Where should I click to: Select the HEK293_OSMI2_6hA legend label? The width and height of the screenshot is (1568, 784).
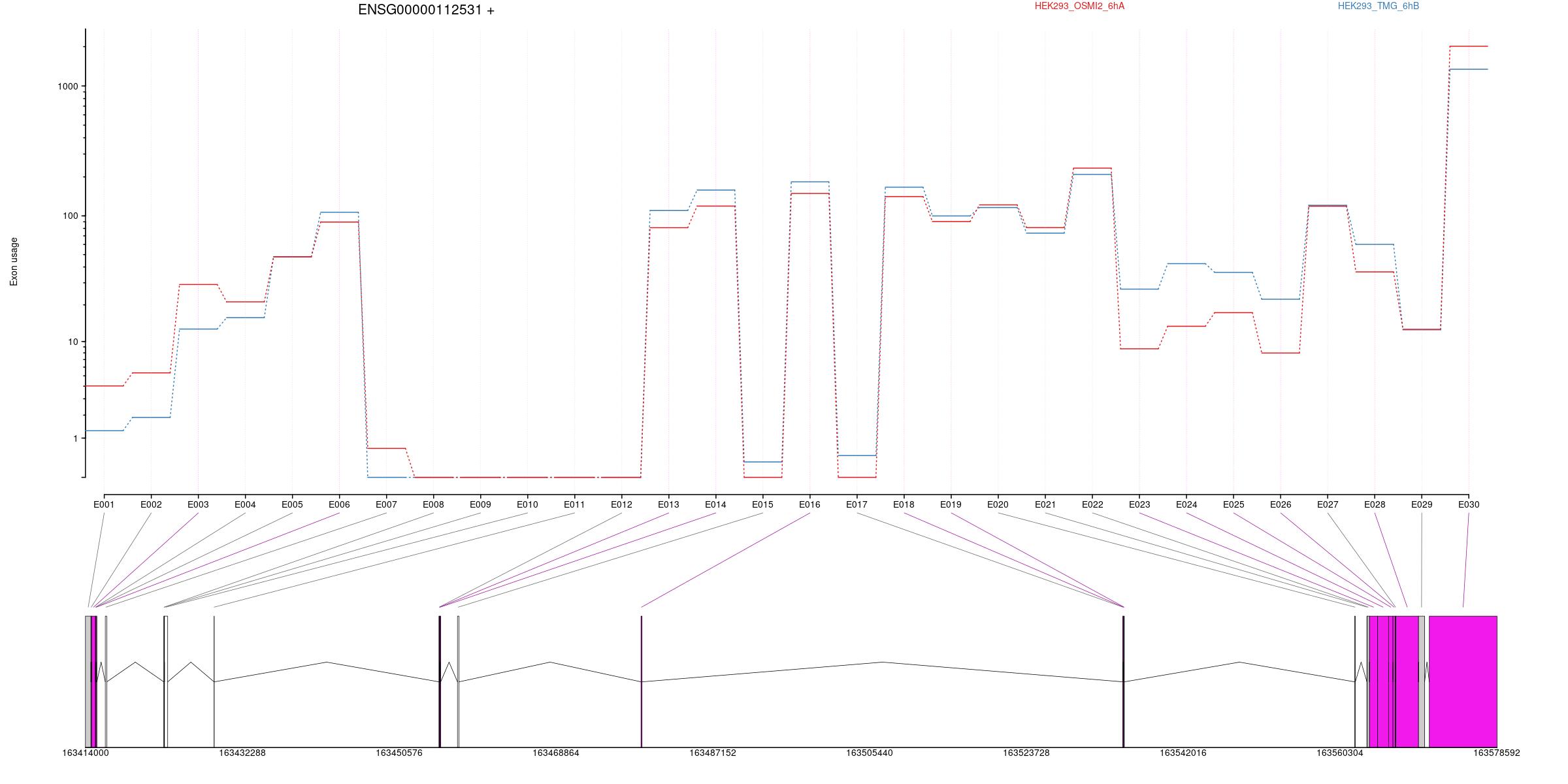(x=1079, y=6)
